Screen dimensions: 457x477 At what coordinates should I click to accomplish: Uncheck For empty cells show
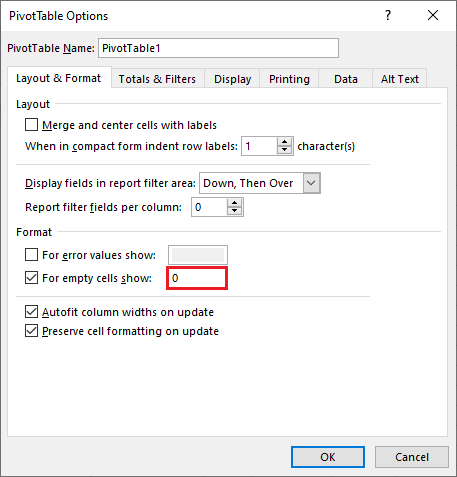(31, 277)
